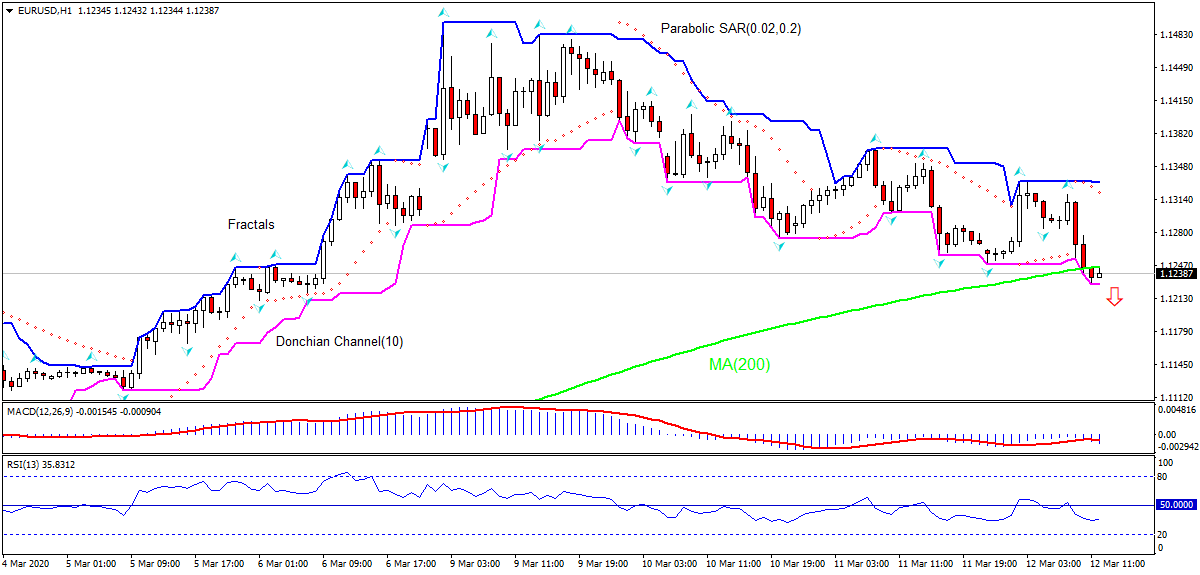
Task: Click the triangle icon before EURUSD,H1
Action: tap(9, 9)
